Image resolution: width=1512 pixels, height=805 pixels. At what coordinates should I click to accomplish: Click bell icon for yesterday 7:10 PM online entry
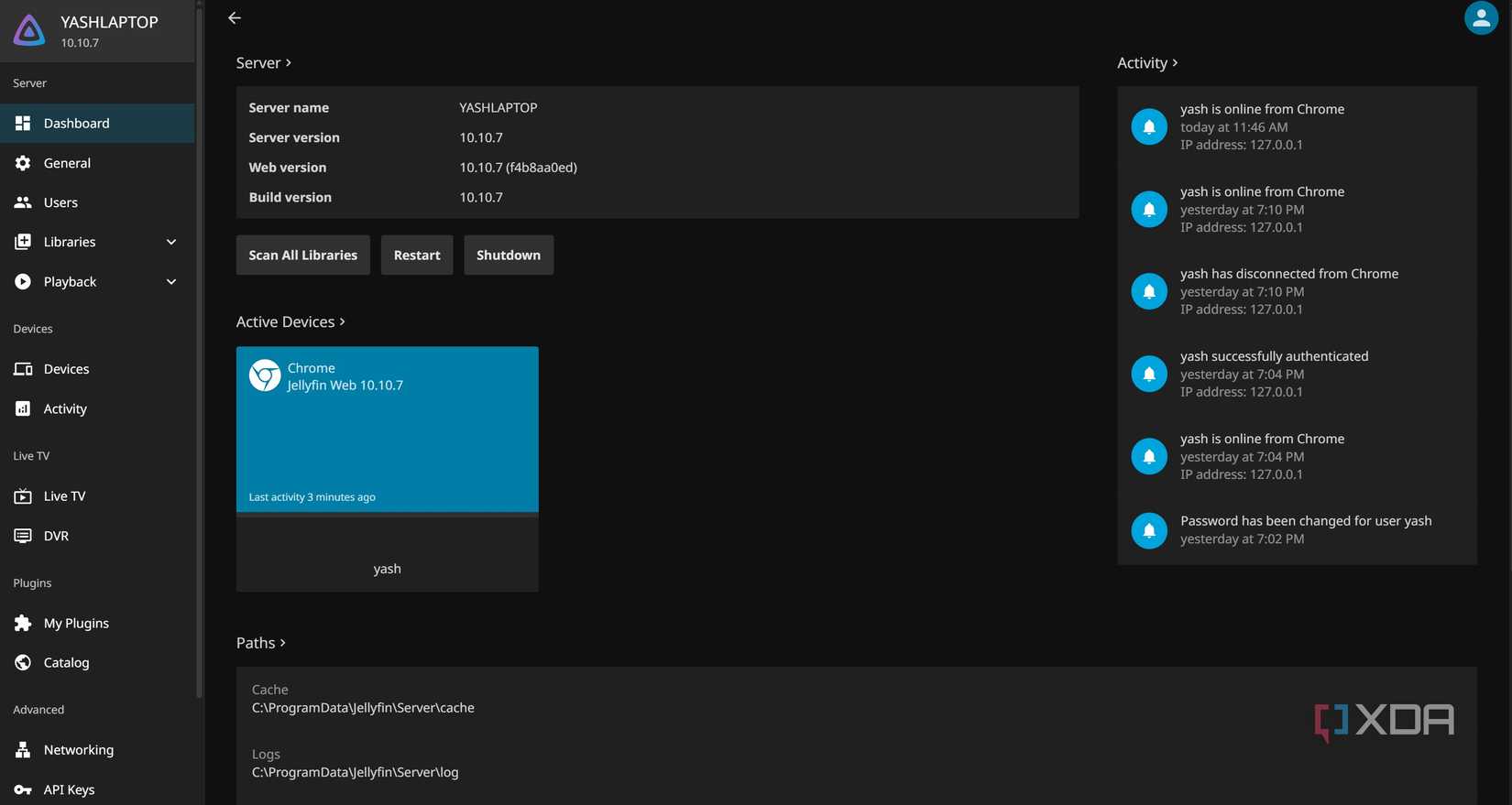pos(1149,209)
